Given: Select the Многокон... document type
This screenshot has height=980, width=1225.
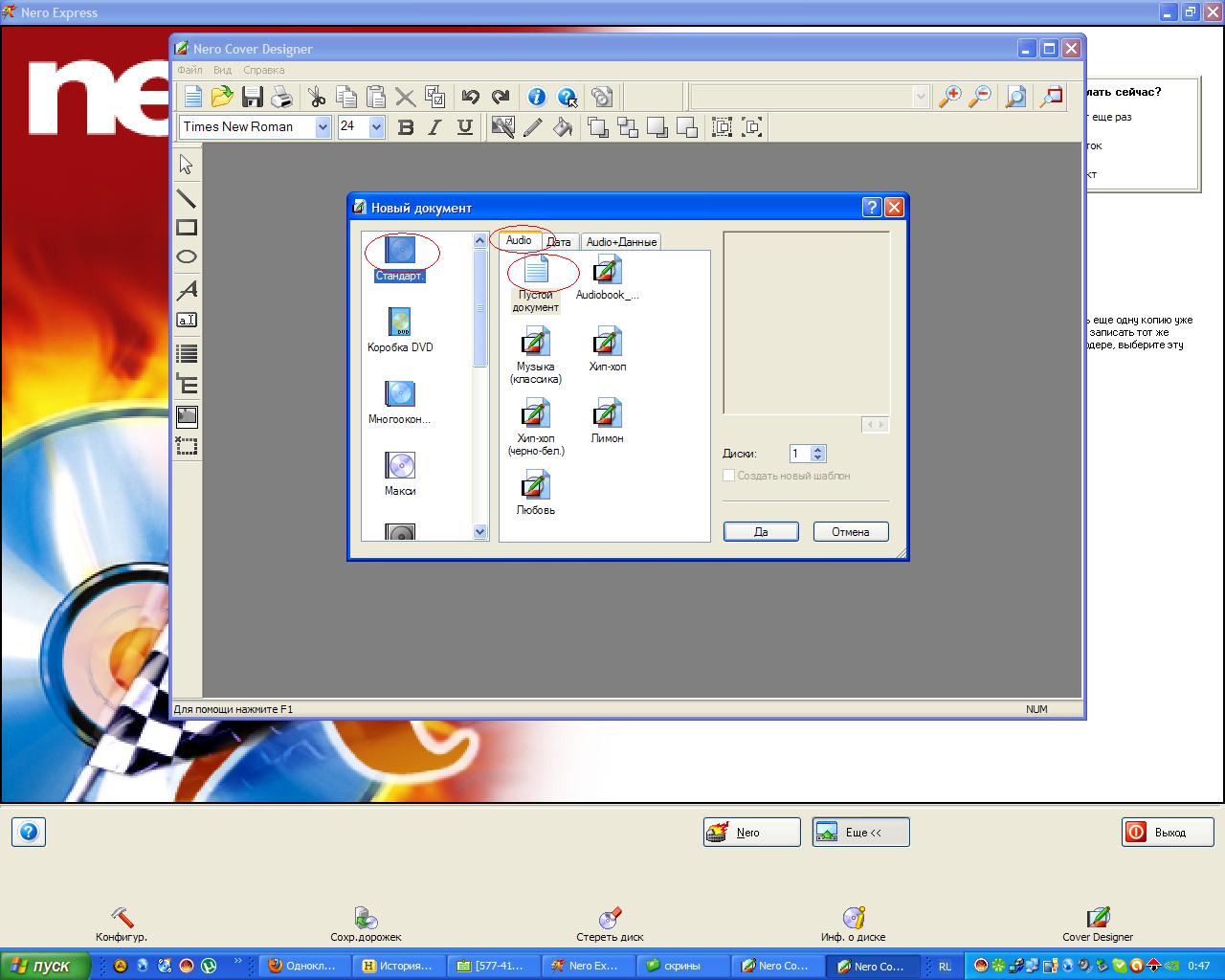Looking at the screenshot, I should tap(400, 402).
